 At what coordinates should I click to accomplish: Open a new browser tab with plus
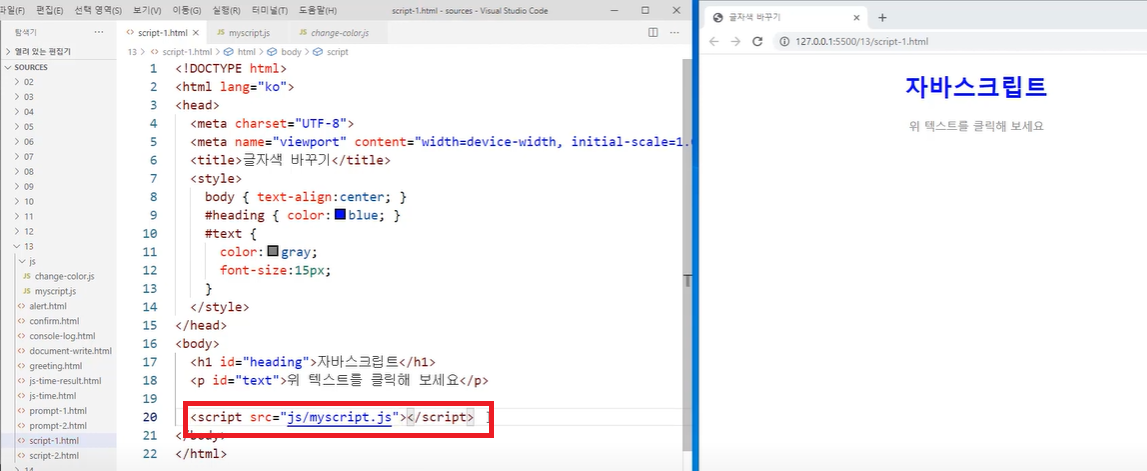coord(882,18)
